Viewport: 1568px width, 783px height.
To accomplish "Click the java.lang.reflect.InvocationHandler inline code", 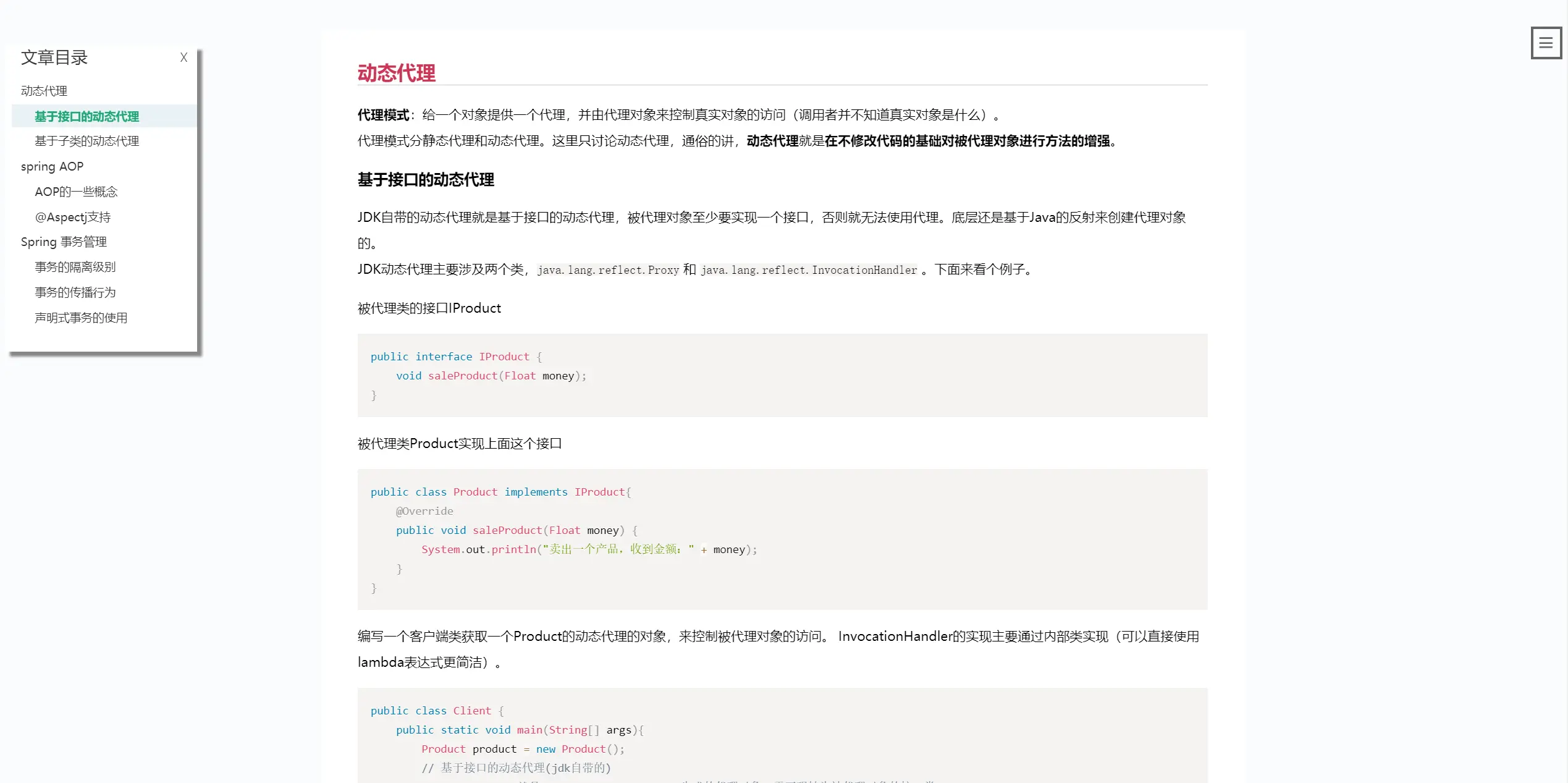I will 808,270.
